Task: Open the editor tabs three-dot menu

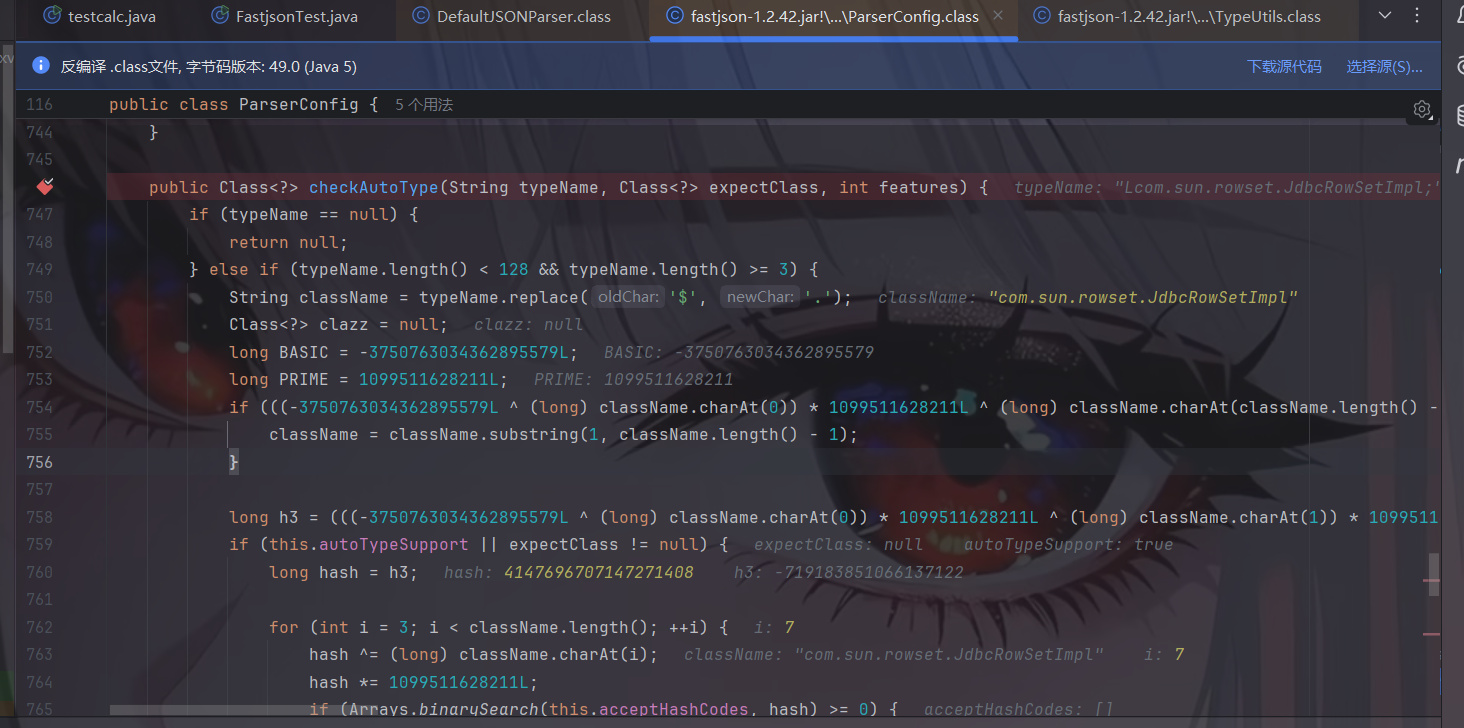Action: coord(1416,15)
